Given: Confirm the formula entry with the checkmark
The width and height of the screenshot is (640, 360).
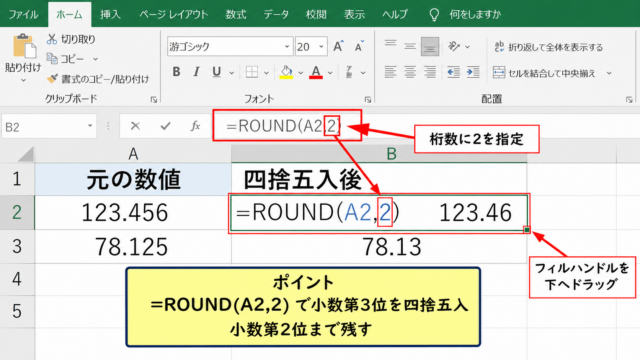Looking at the screenshot, I should point(165,126).
